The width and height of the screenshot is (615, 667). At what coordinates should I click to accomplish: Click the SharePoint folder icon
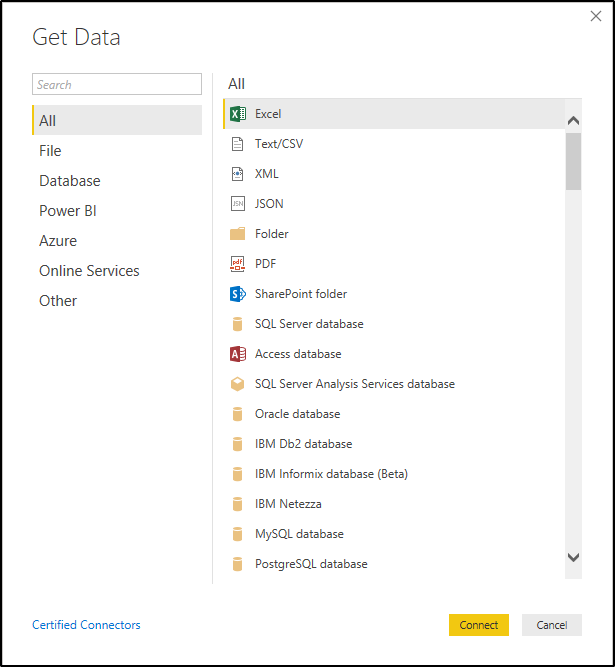(x=238, y=294)
